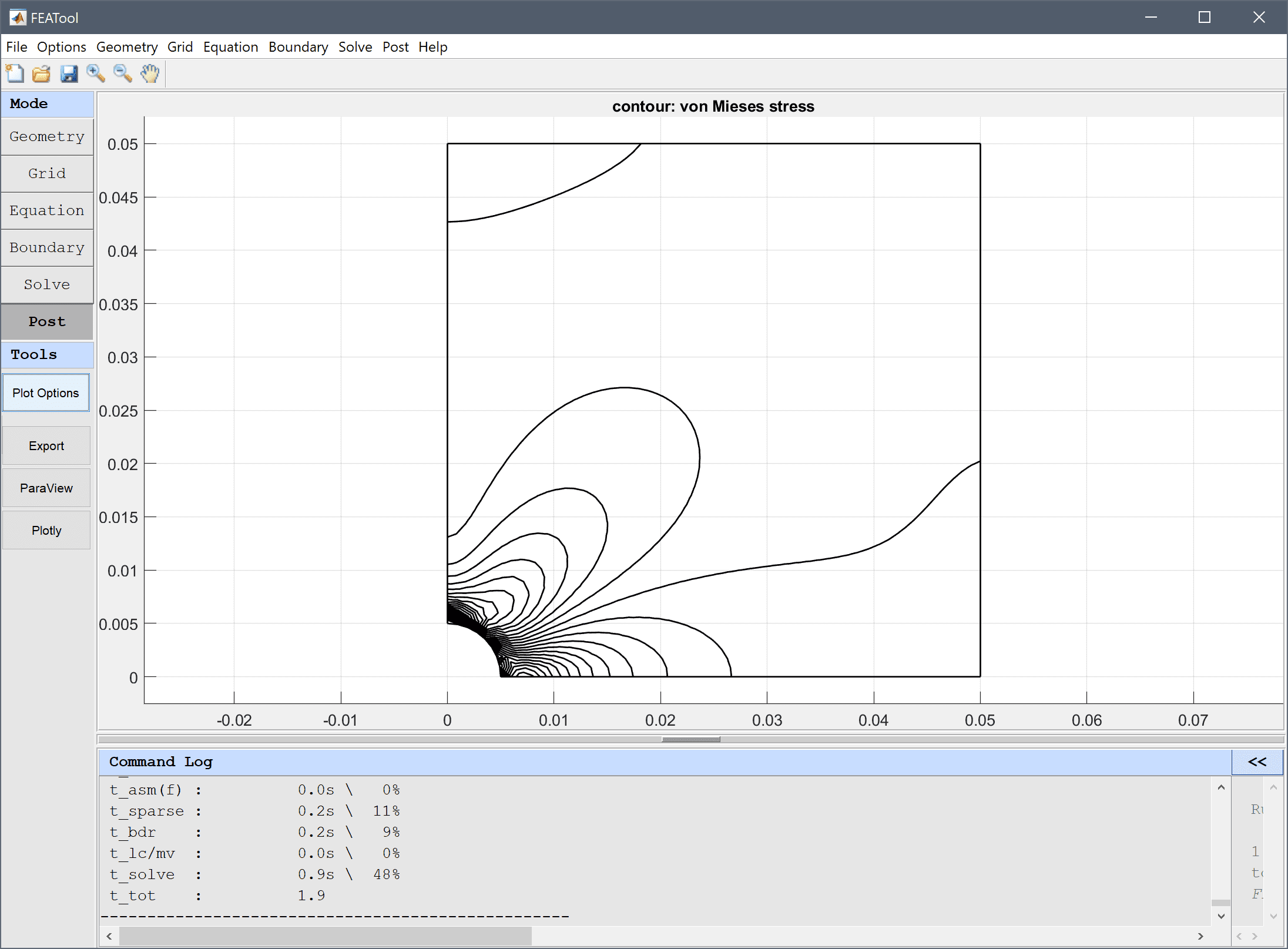Click the Plotly button
Viewport: 1288px width, 949px height.
point(46,530)
